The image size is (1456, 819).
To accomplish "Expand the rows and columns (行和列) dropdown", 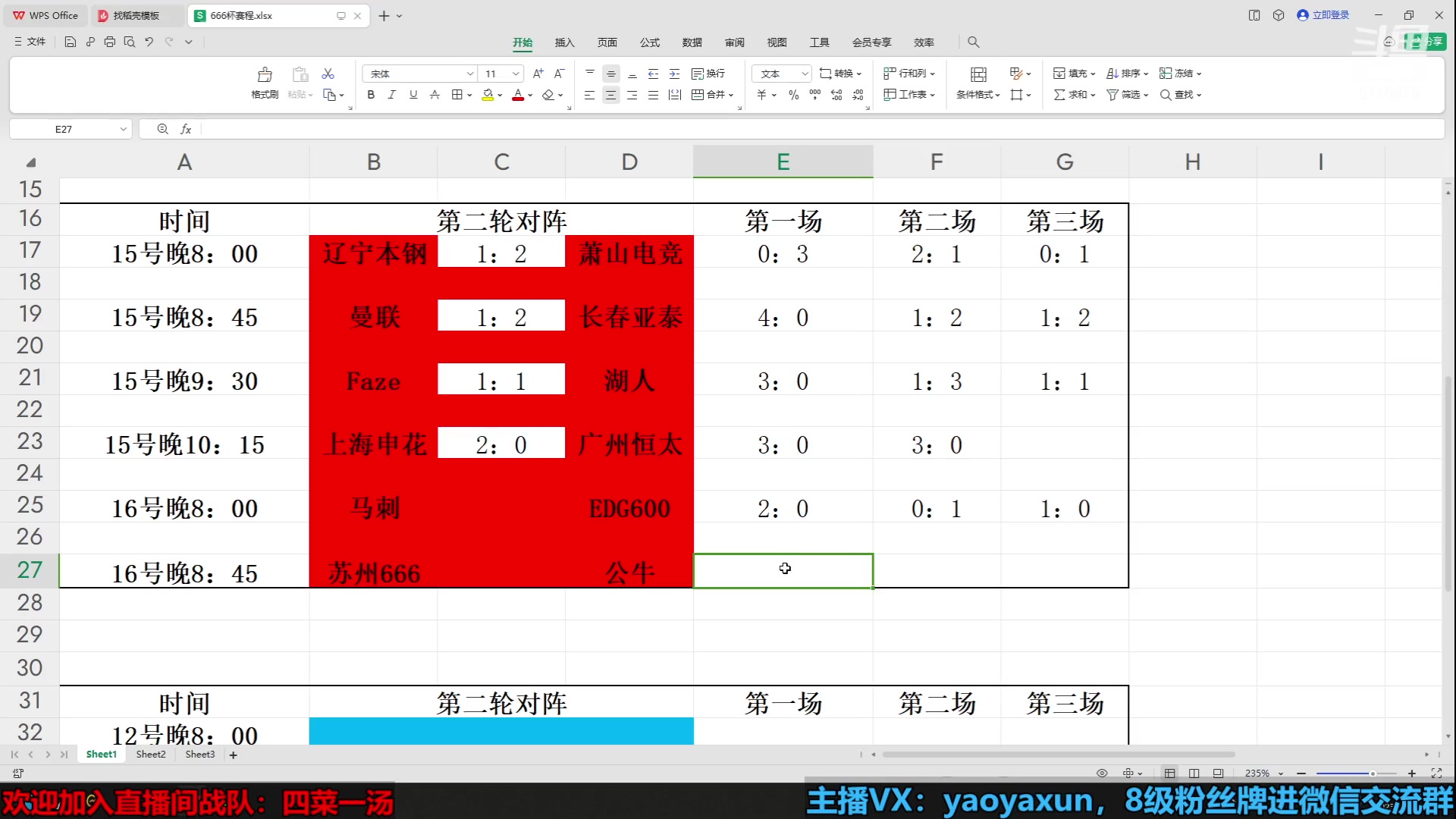I will (x=932, y=74).
